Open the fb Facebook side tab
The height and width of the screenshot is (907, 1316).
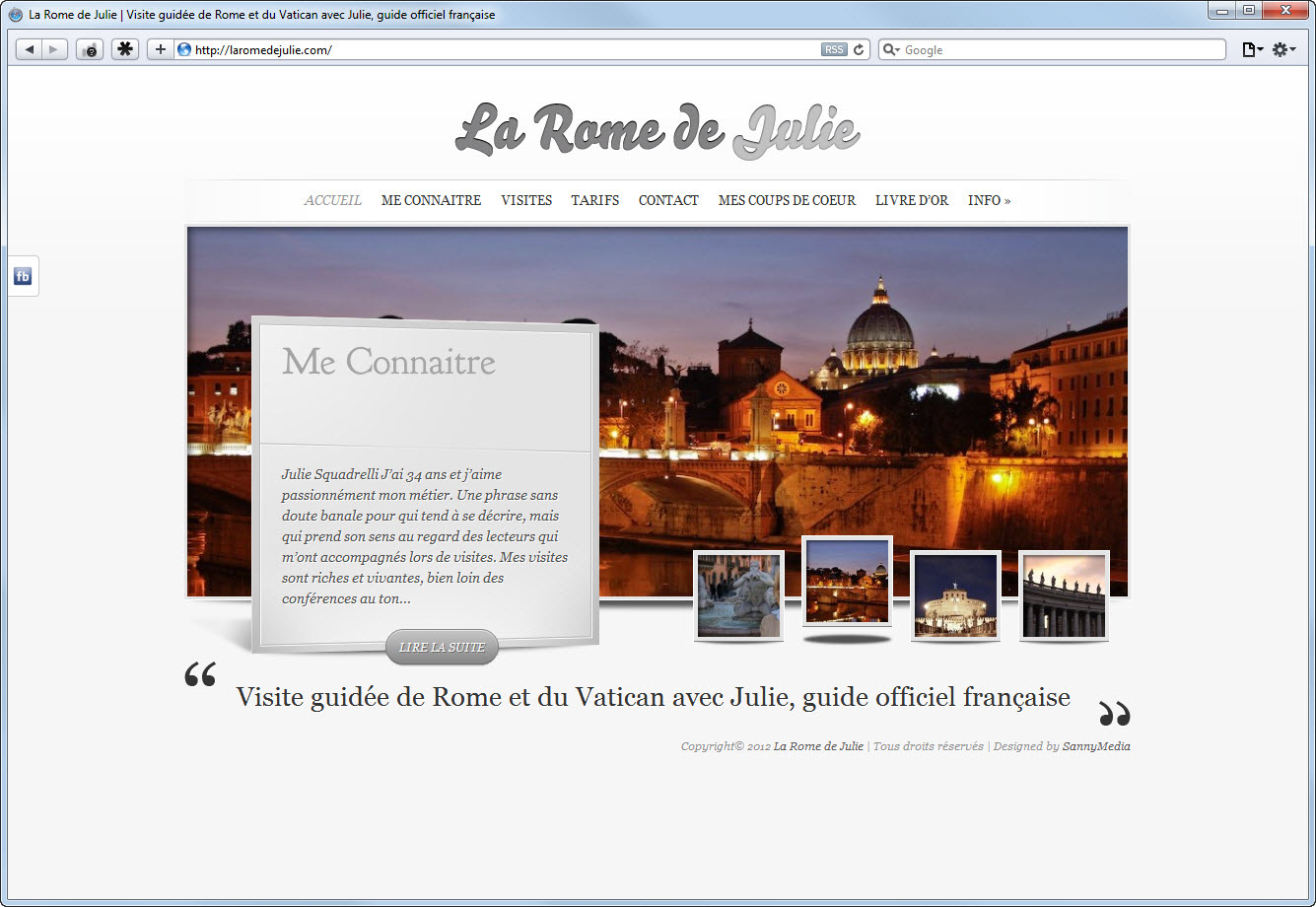(x=23, y=276)
